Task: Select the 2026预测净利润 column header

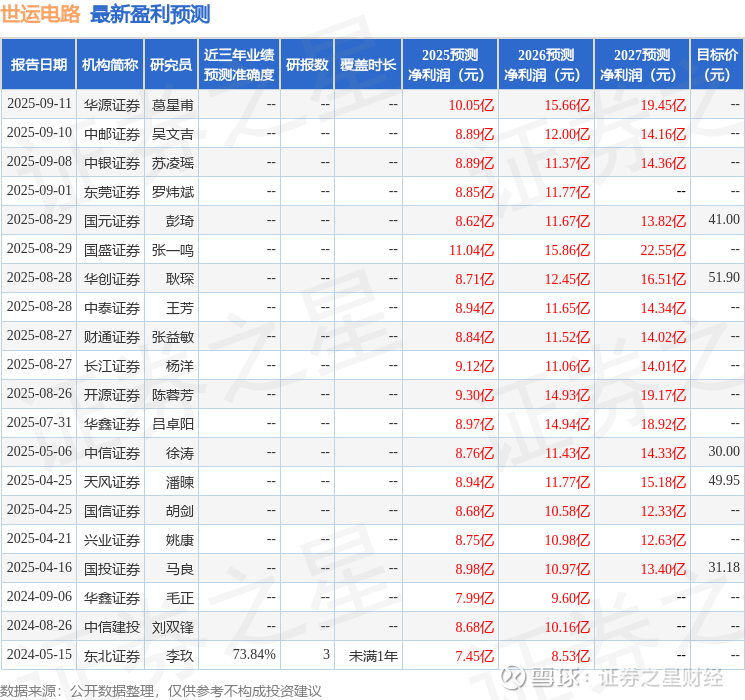Action: coord(546,65)
